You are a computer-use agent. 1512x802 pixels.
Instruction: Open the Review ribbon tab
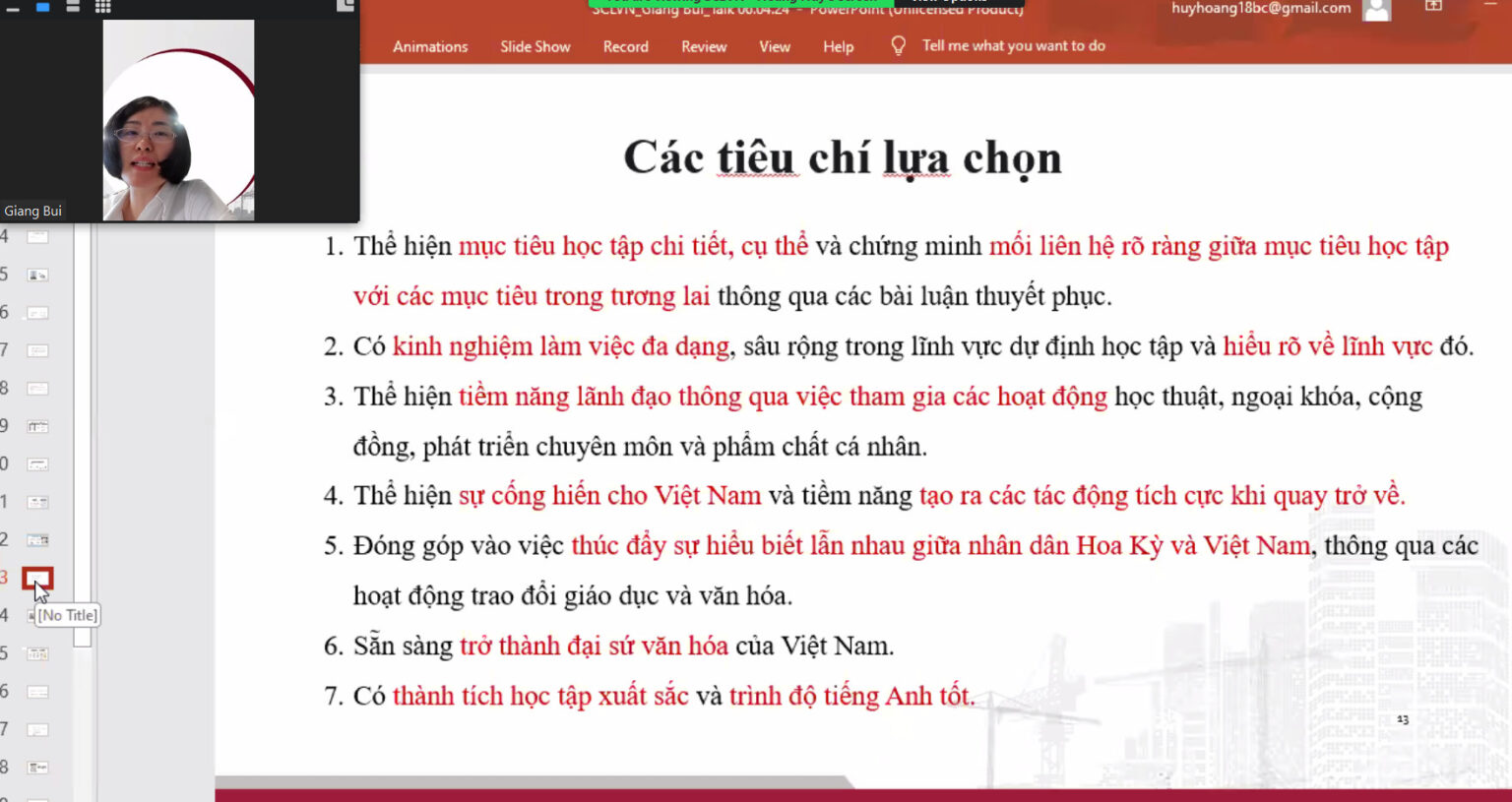pyautogui.click(x=704, y=46)
